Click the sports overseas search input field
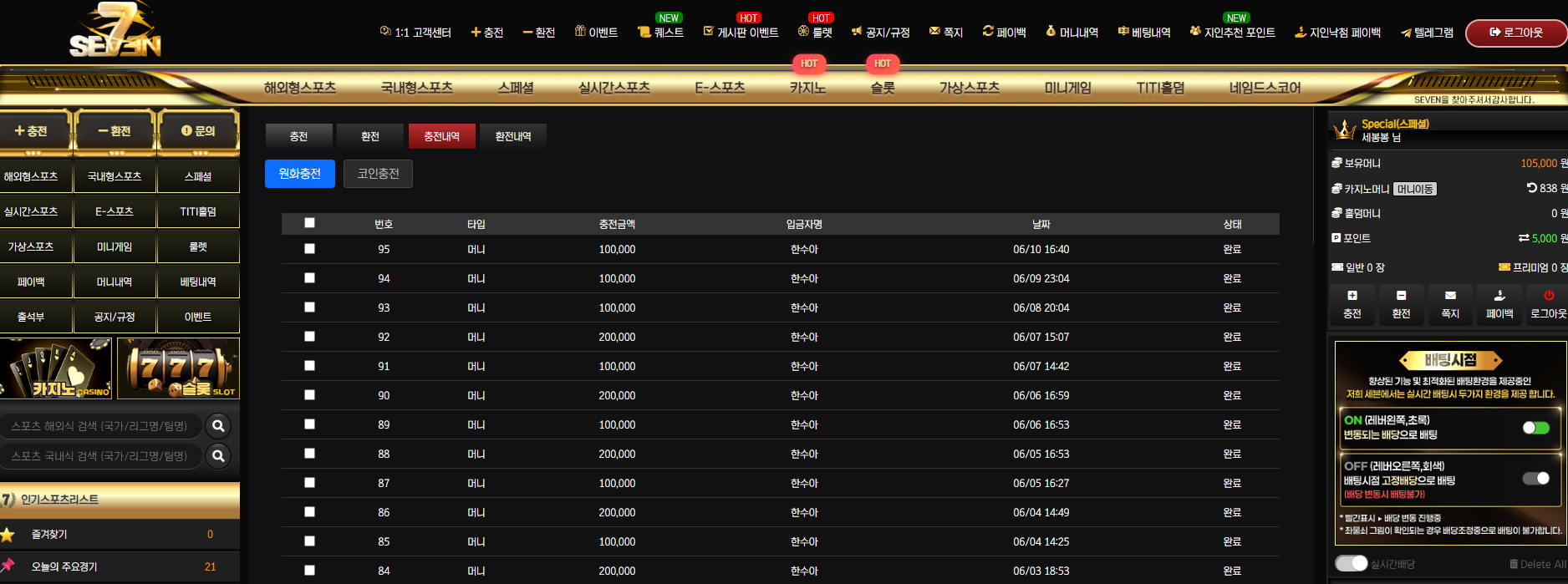 click(x=100, y=426)
